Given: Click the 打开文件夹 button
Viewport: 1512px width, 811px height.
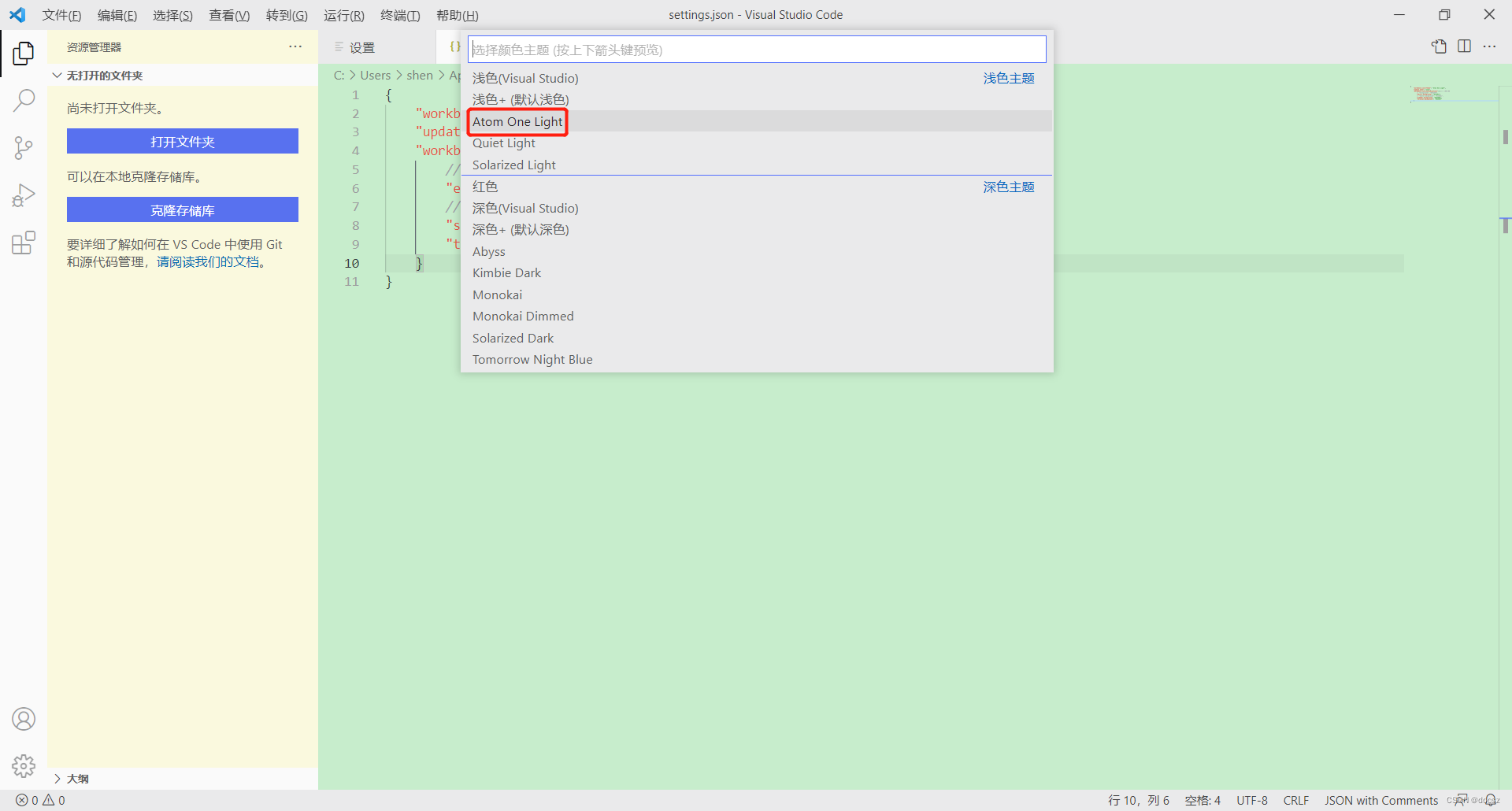Looking at the screenshot, I should coord(183,142).
